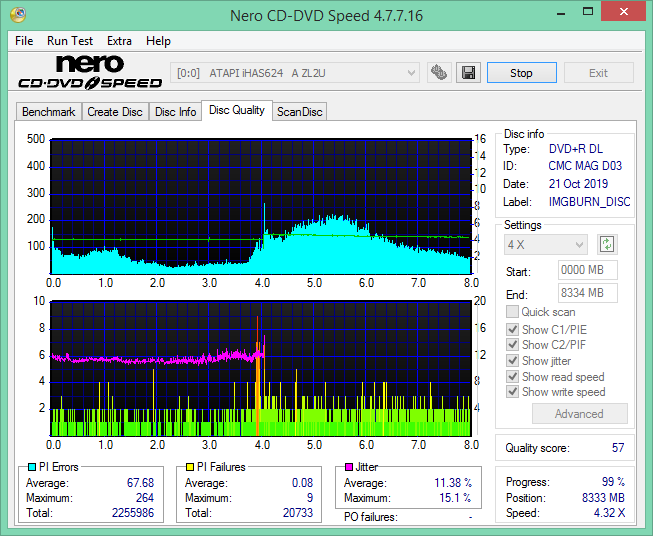The height and width of the screenshot is (536, 653).
Task: Click the date value 21 Oct 2019
Action: pos(578,184)
